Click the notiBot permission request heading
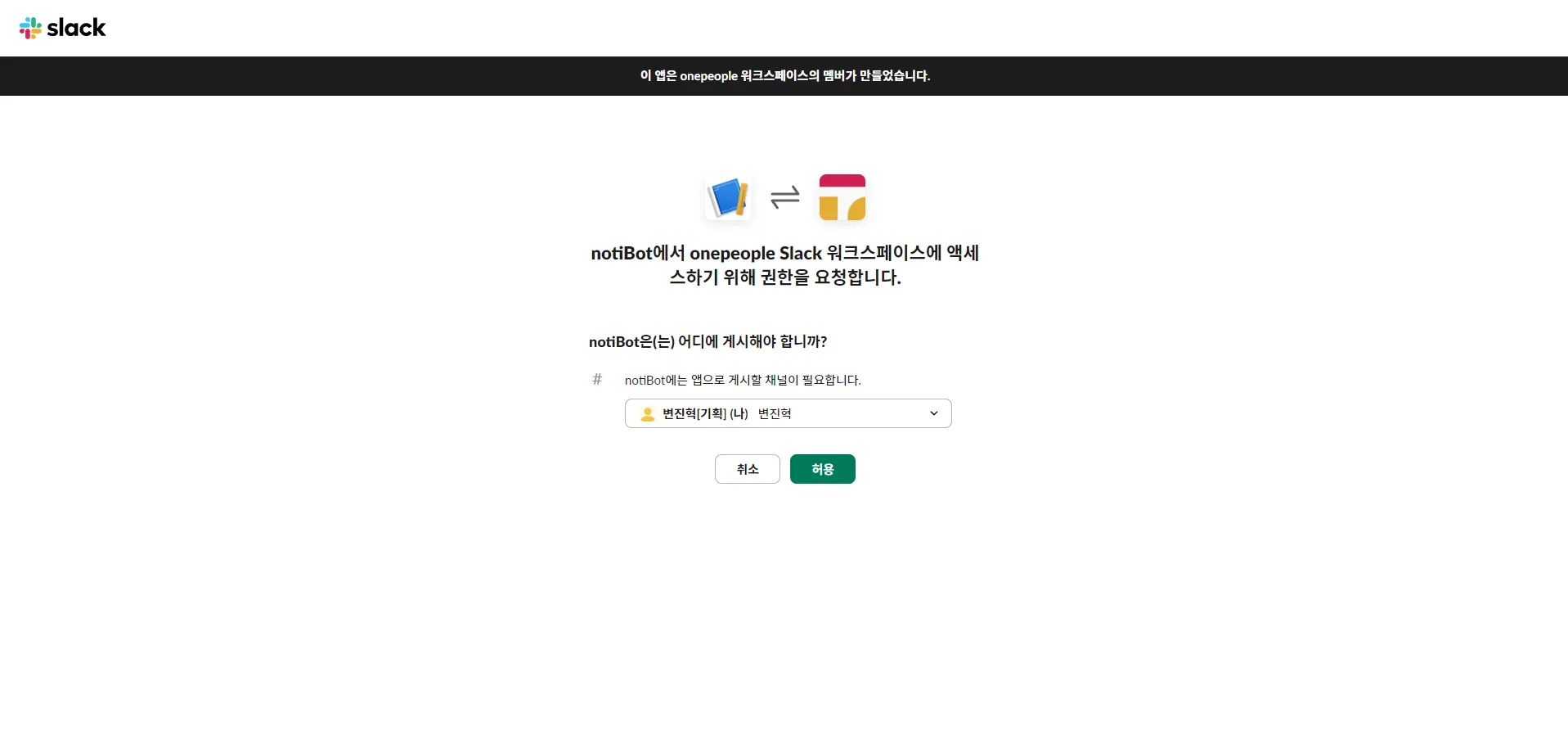This screenshot has width=1568, height=744. pyautogui.click(x=785, y=265)
